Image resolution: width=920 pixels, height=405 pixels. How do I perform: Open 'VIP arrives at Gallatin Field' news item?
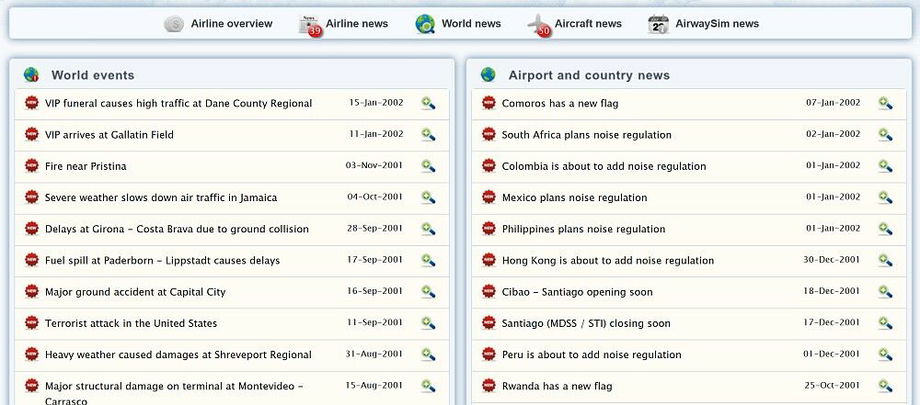[109, 134]
